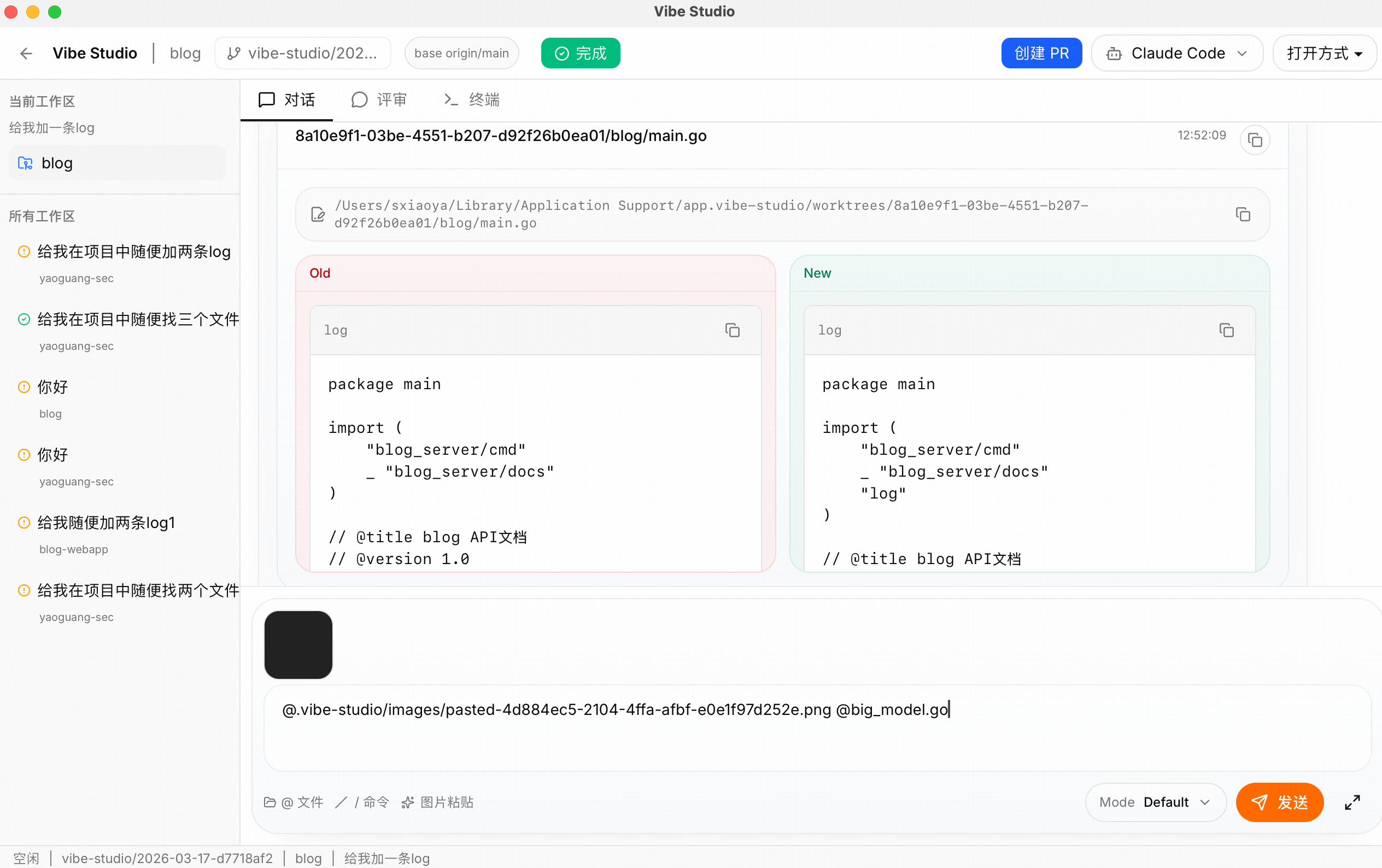Image resolution: width=1382 pixels, height=868 pixels.
Task: Click the 所有工作区 section label
Action: 42,216
